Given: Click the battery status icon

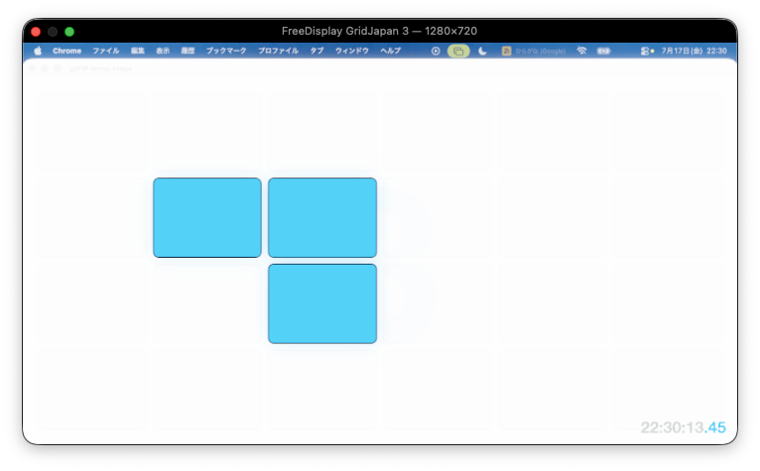Looking at the screenshot, I should click(x=603, y=51).
